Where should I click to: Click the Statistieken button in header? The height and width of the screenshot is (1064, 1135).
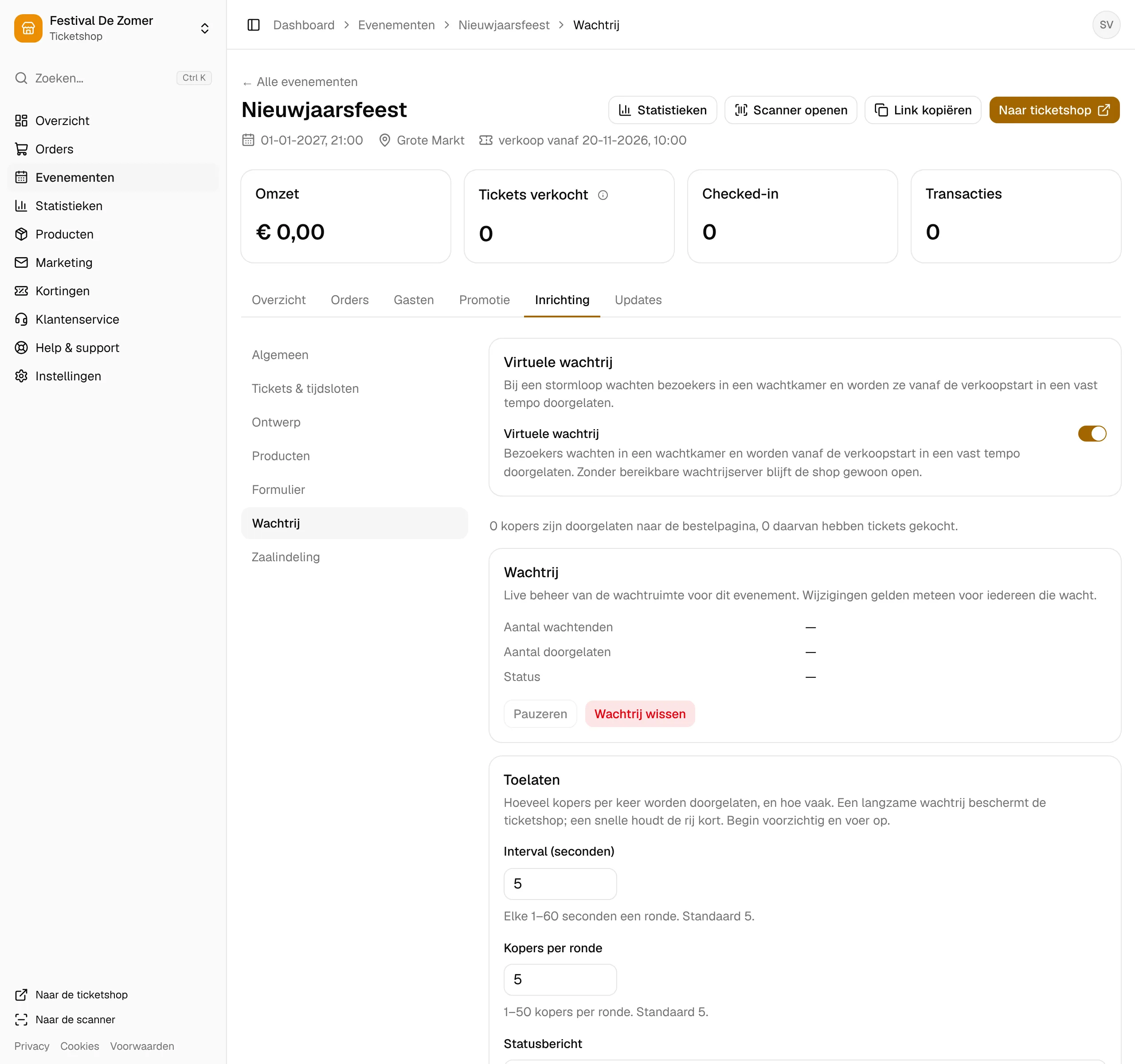click(x=662, y=110)
